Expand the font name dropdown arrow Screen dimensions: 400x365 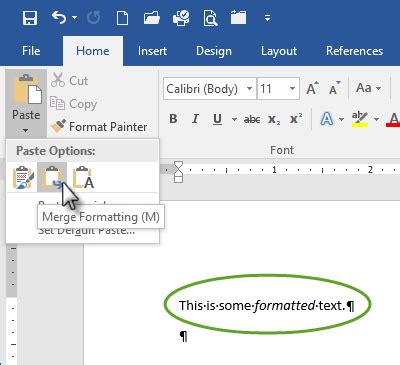pyautogui.click(x=249, y=89)
